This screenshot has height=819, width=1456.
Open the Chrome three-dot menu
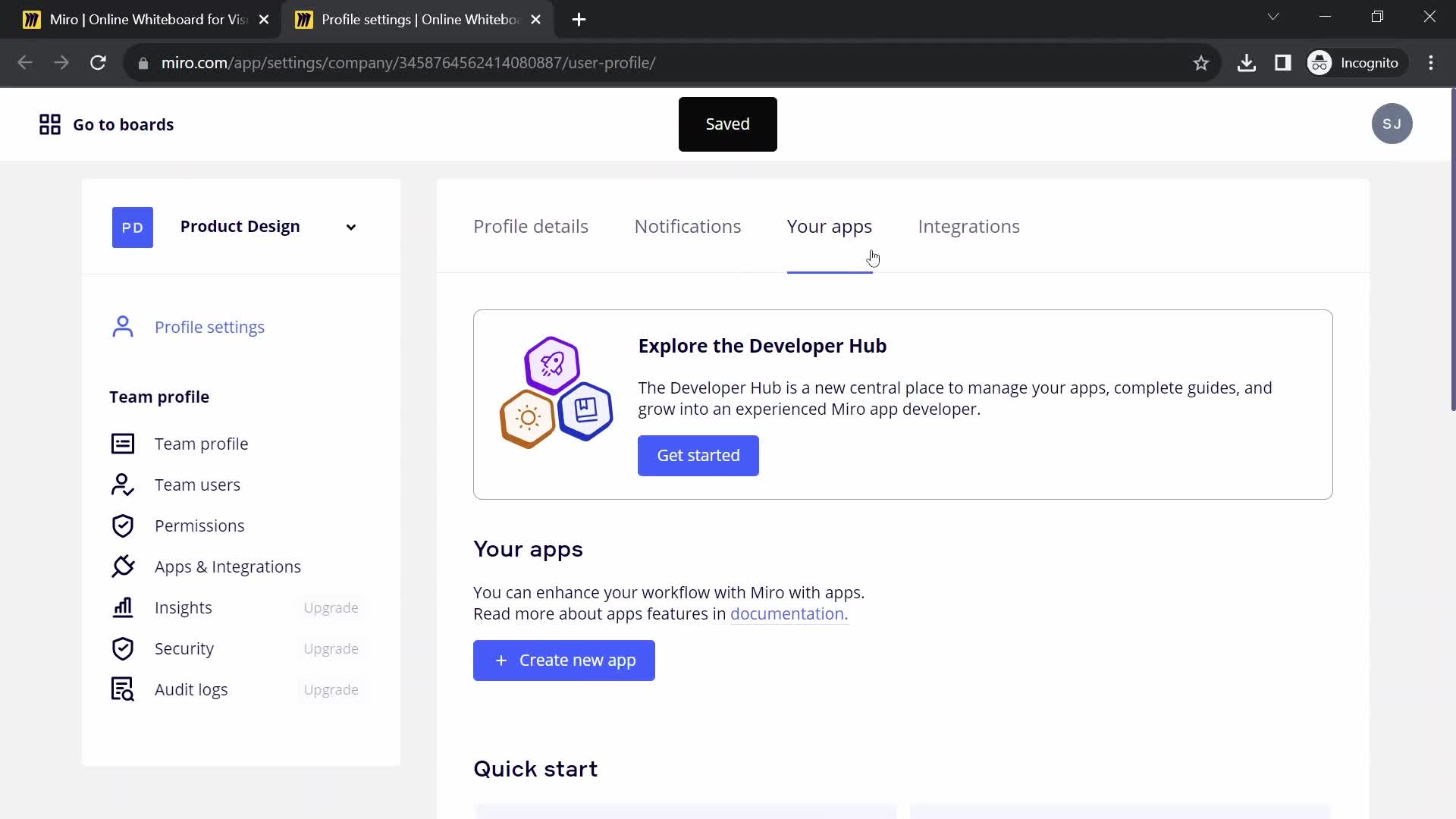point(1431,63)
